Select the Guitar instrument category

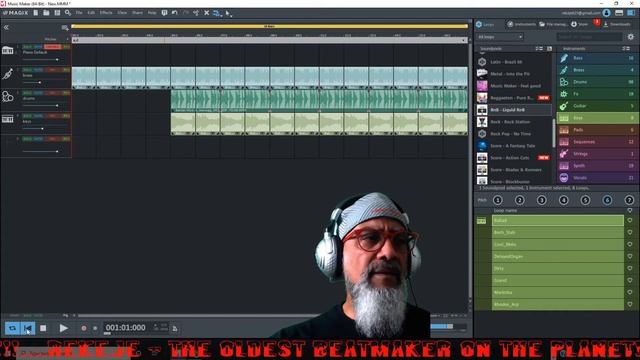tap(598, 106)
